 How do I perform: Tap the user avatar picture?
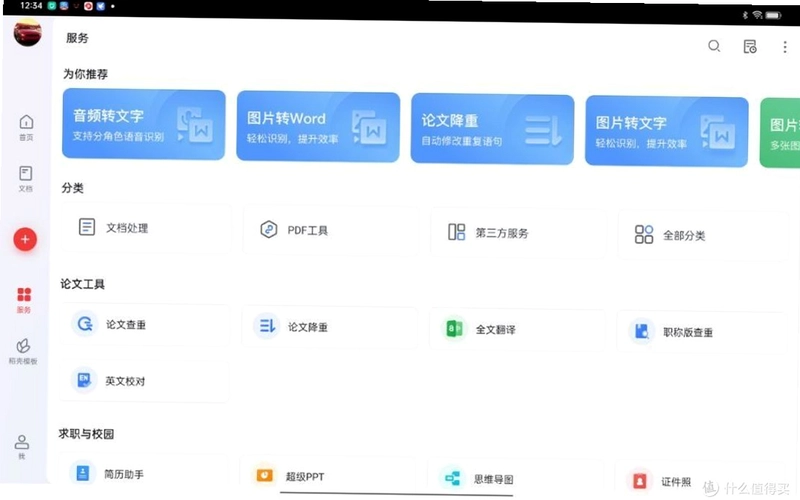28,33
